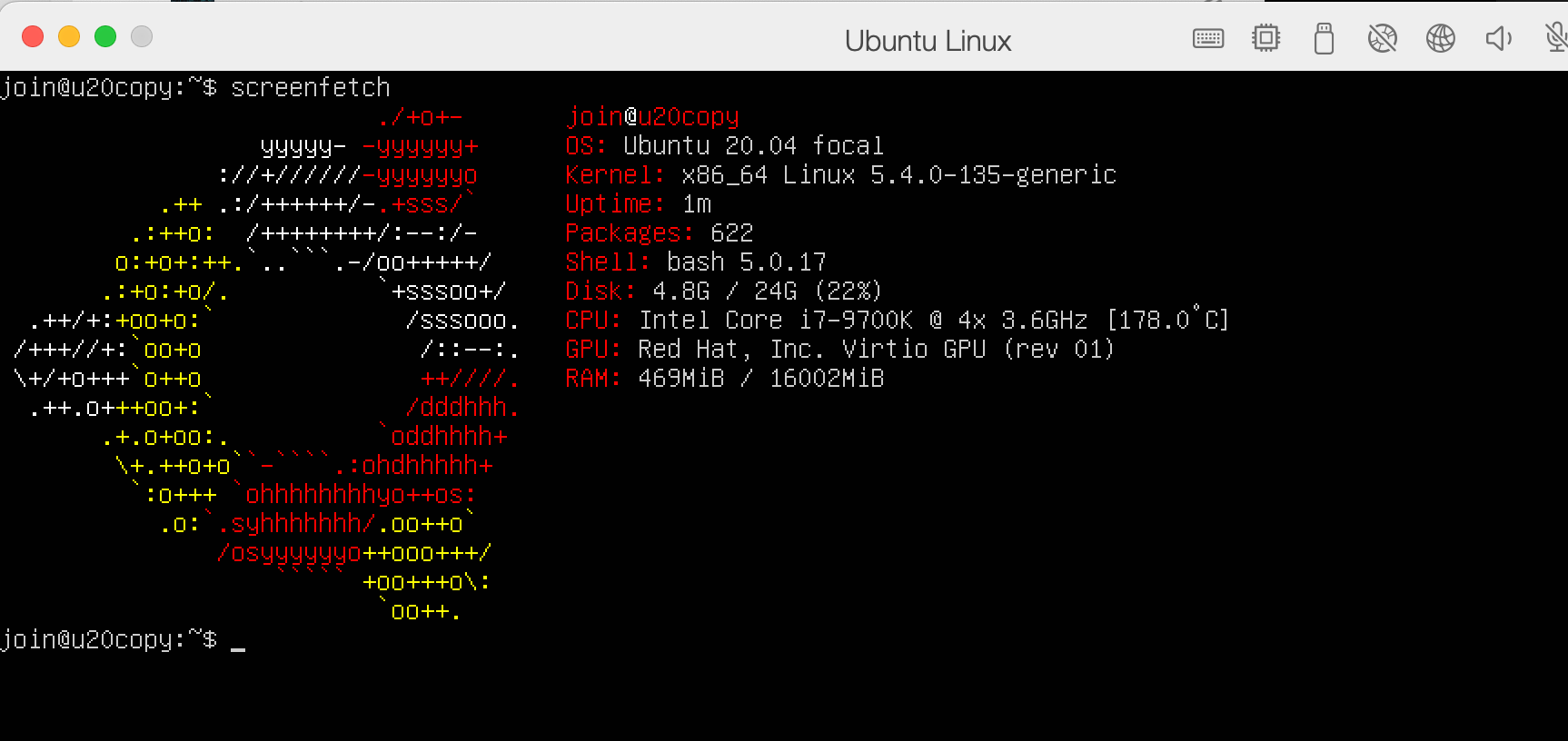
Task: Toggle the muted microphone icon
Action: click(x=1555, y=38)
